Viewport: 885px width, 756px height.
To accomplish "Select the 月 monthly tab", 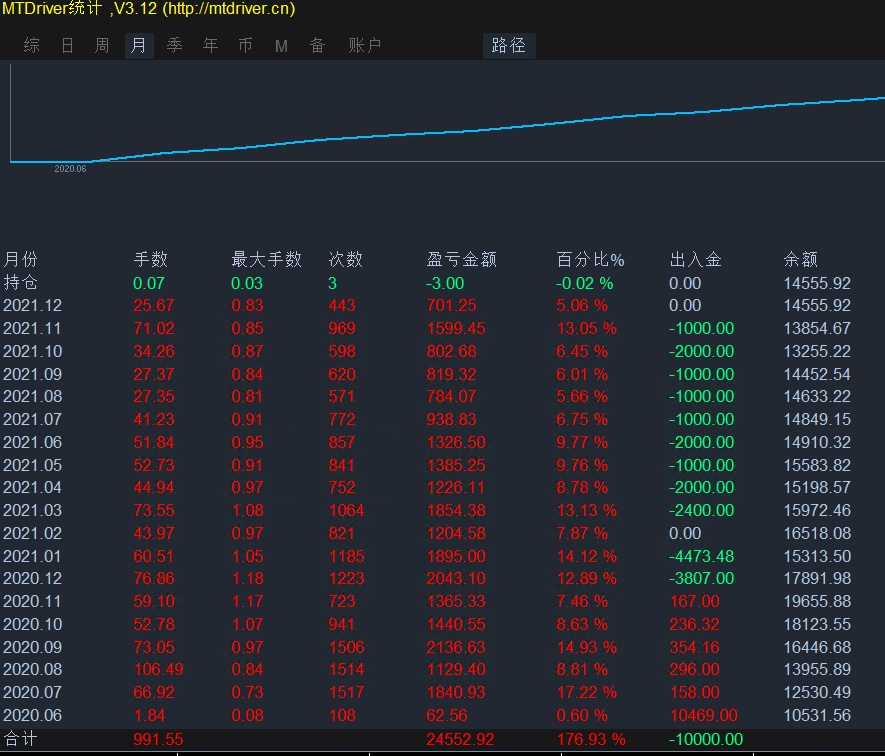I will 139,45.
